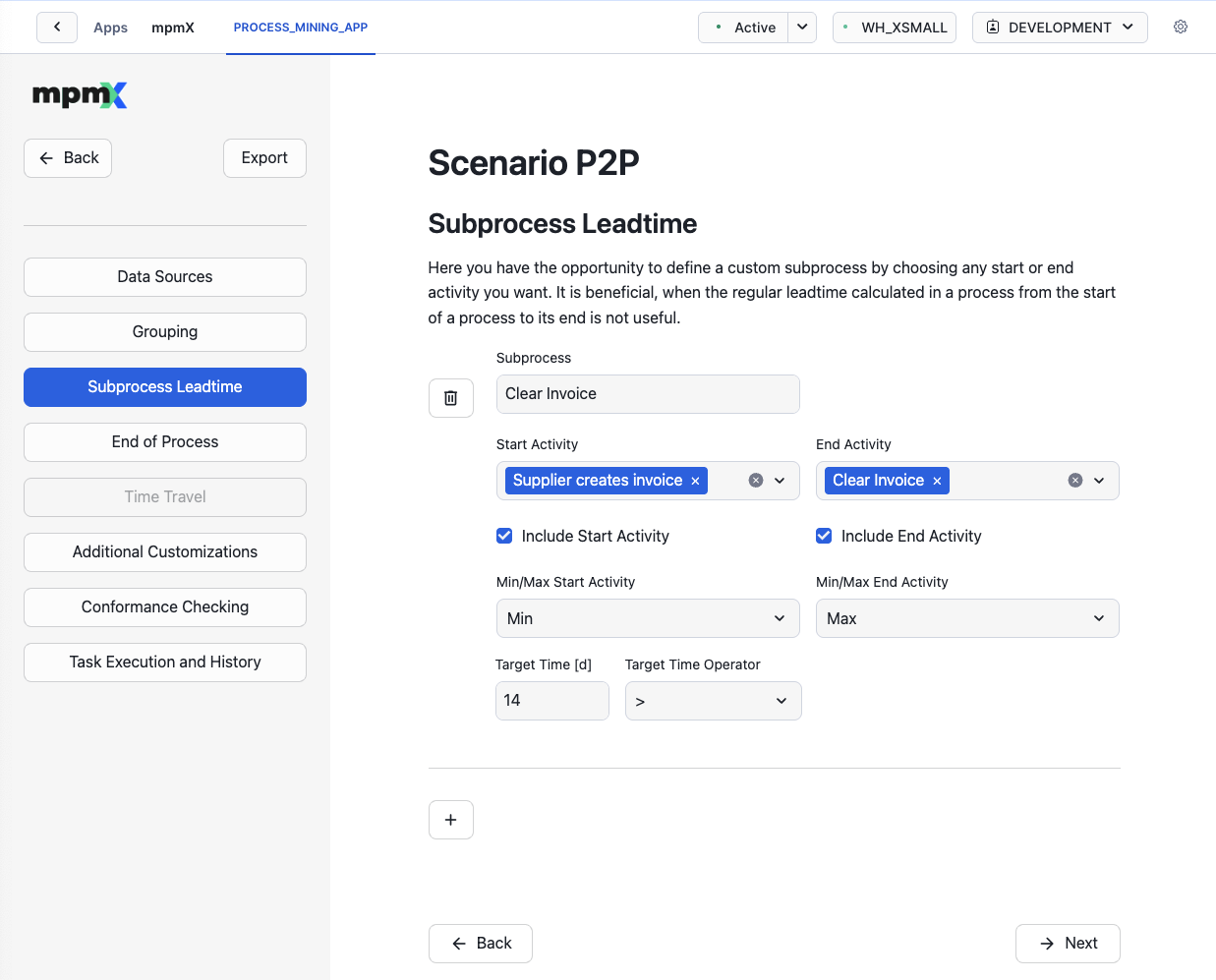This screenshot has height=980, width=1216.
Task: Remove the 'Clear Invoice' end activity tag
Action: [x=937, y=481]
